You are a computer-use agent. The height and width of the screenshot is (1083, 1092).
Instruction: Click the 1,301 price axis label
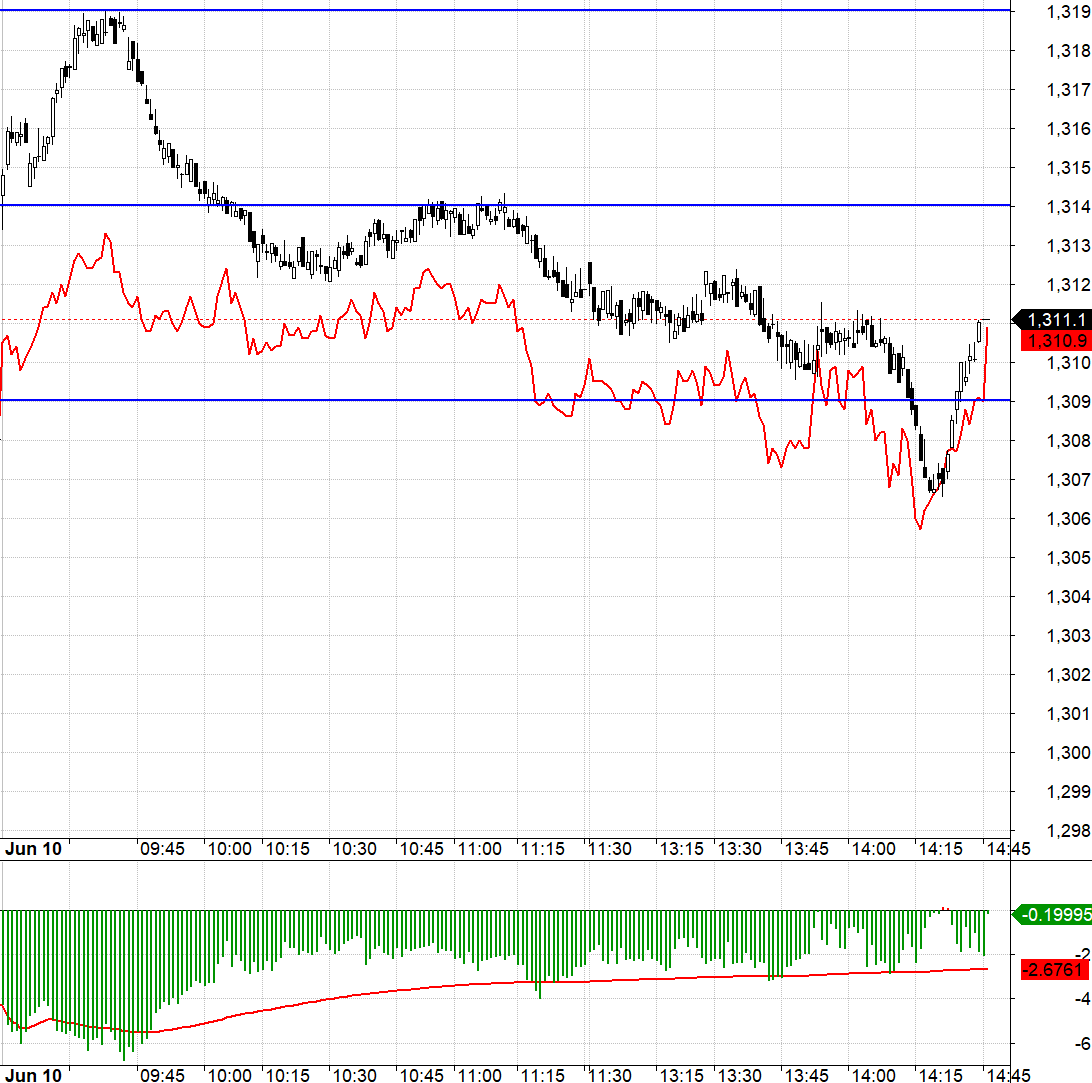[1068, 714]
